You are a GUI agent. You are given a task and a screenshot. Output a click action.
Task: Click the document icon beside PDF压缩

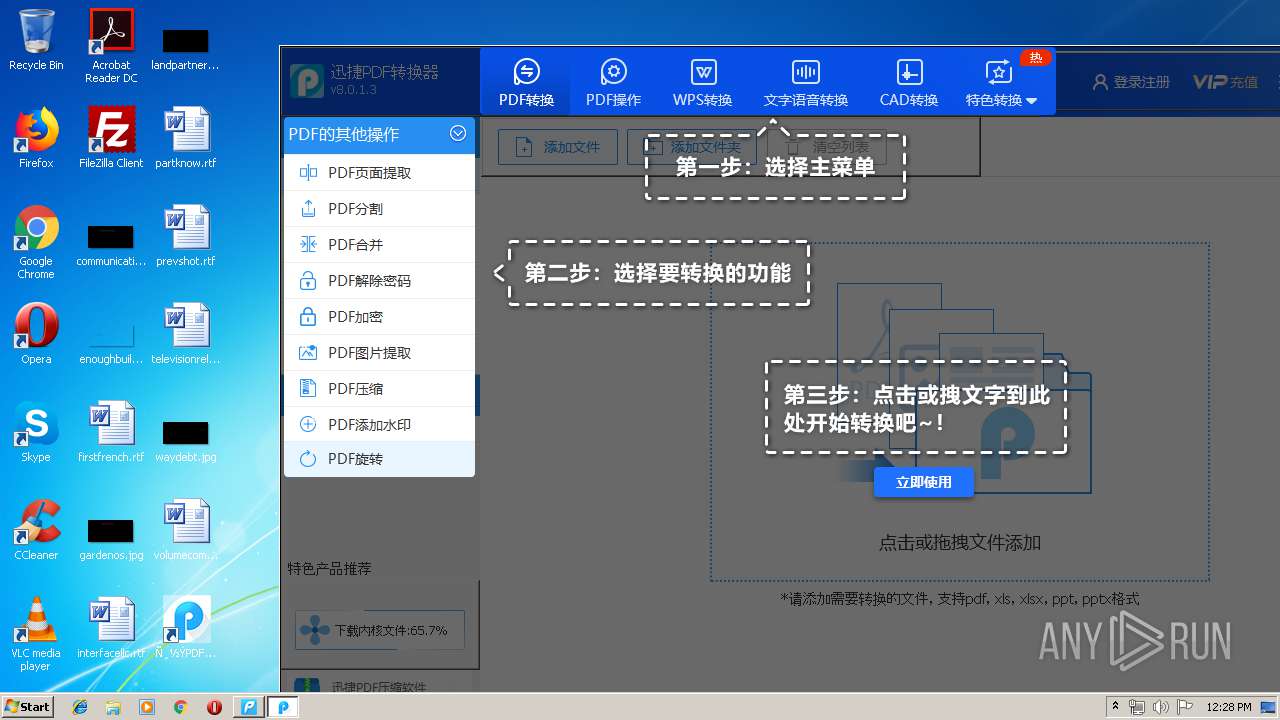(308, 389)
